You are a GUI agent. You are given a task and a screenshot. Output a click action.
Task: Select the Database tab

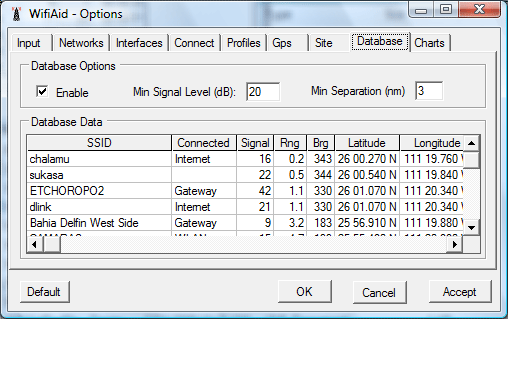pos(380,42)
